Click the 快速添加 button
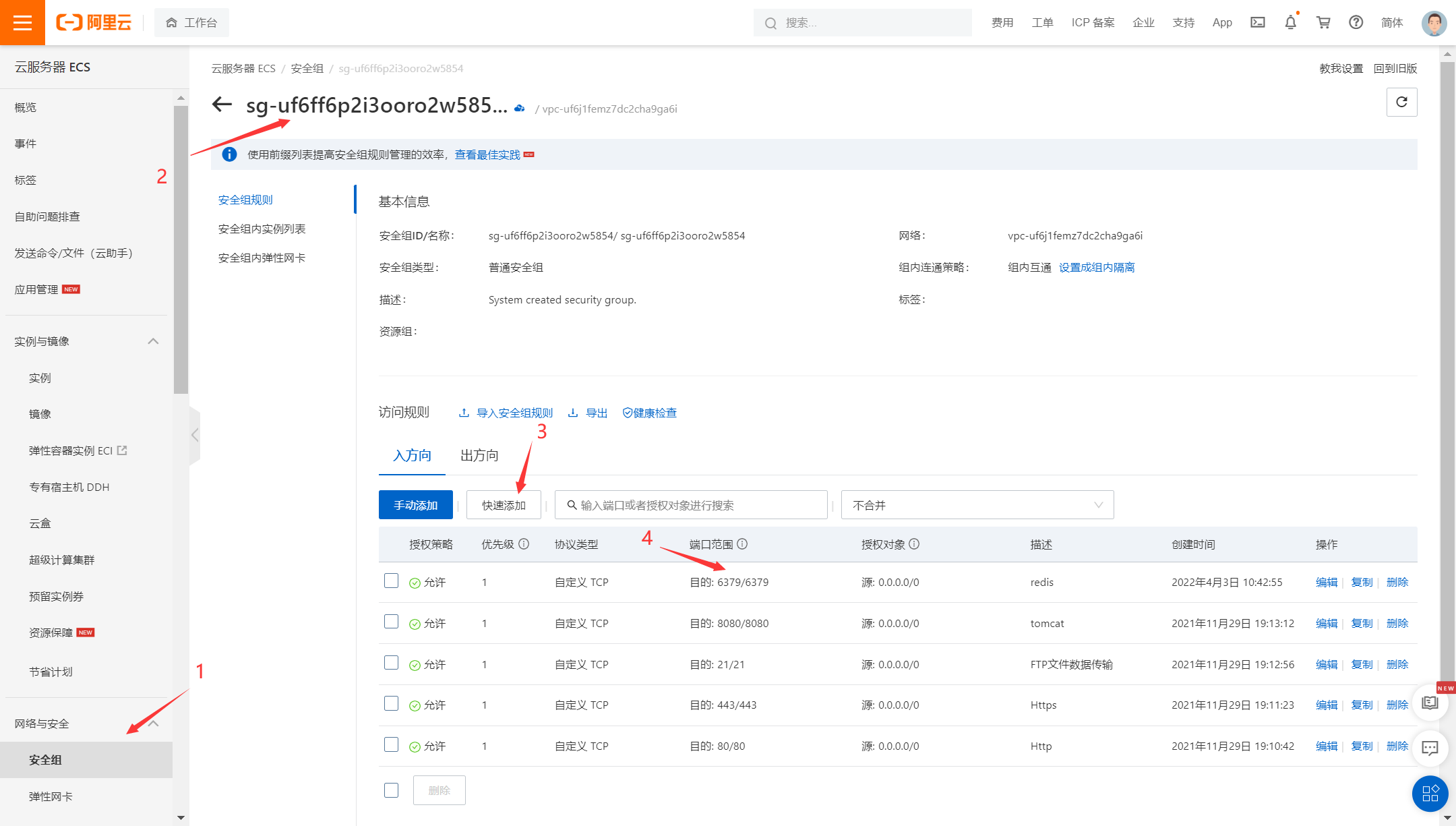 pos(504,505)
